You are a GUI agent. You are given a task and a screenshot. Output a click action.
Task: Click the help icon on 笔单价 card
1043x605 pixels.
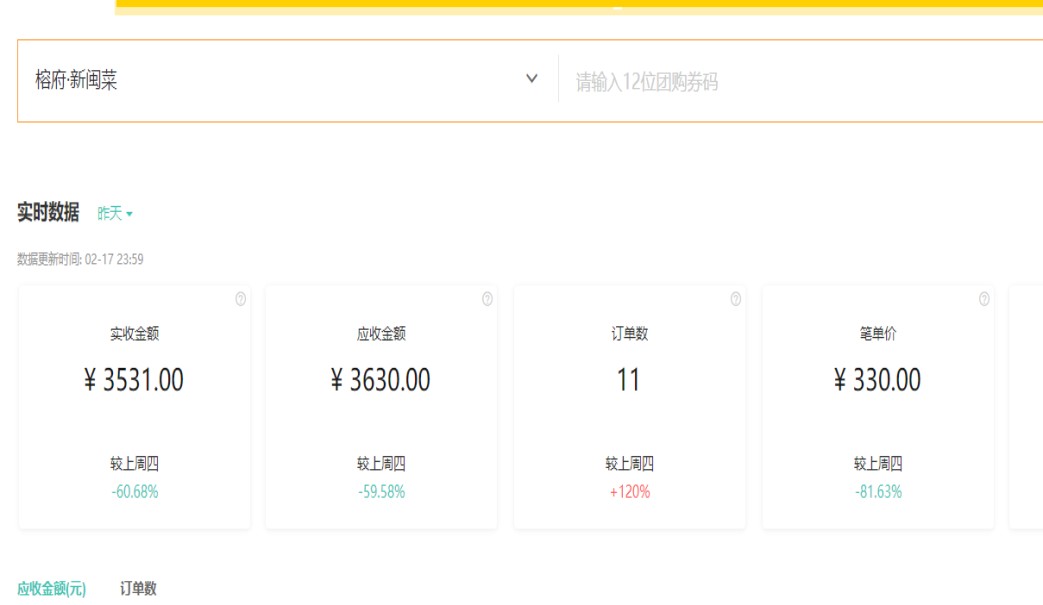984,299
